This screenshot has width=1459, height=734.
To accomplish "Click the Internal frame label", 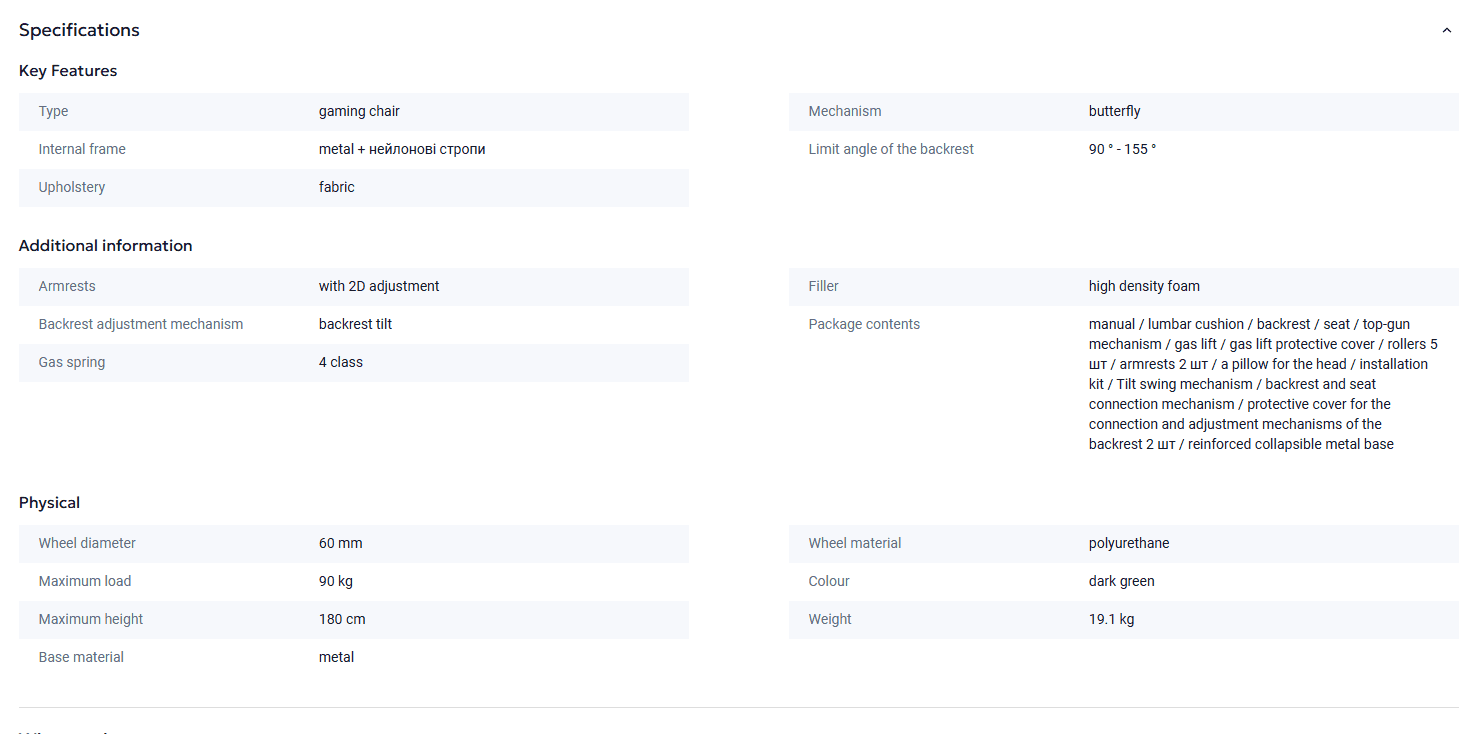I will click(82, 149).
